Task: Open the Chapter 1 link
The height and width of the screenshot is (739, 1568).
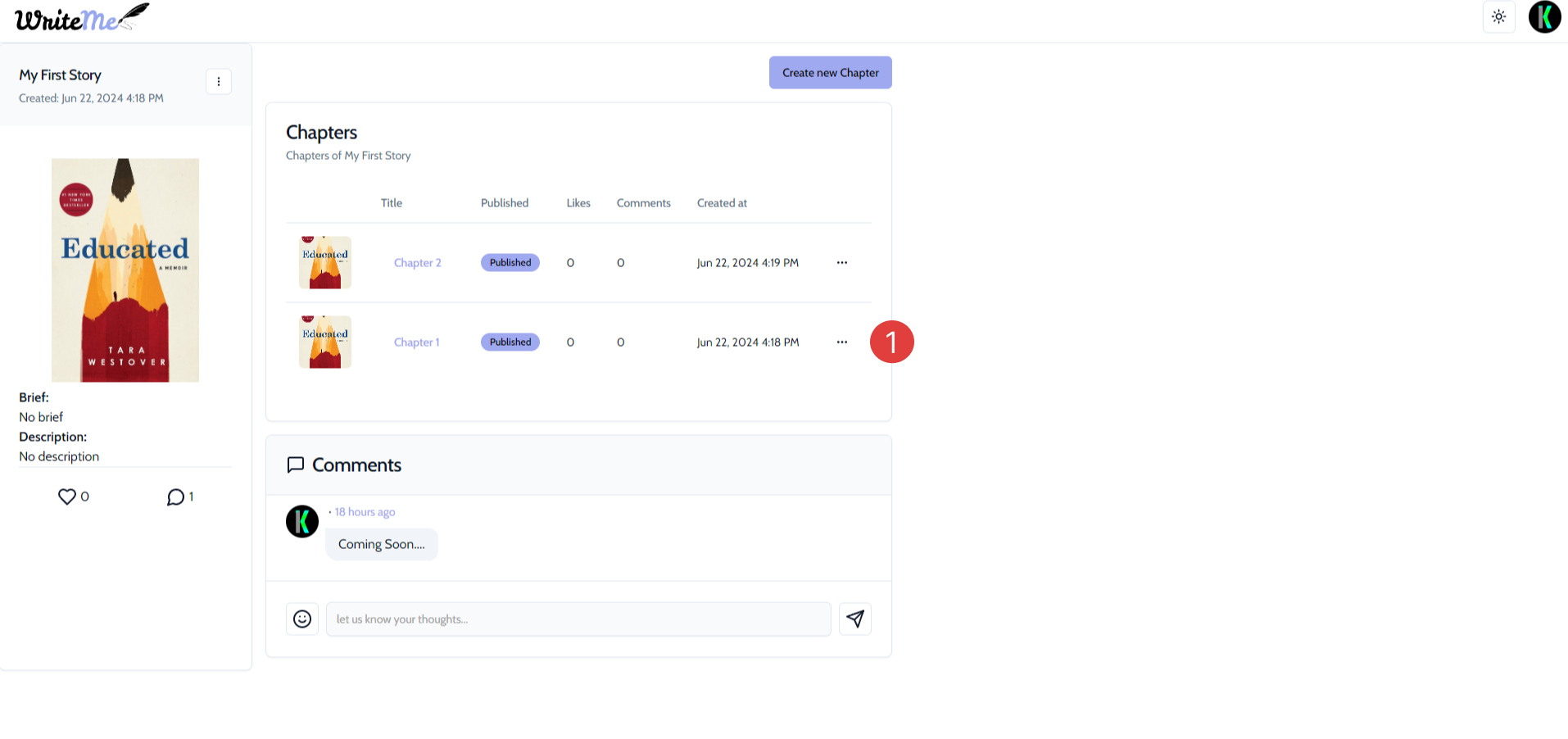Action: [416, 342]
